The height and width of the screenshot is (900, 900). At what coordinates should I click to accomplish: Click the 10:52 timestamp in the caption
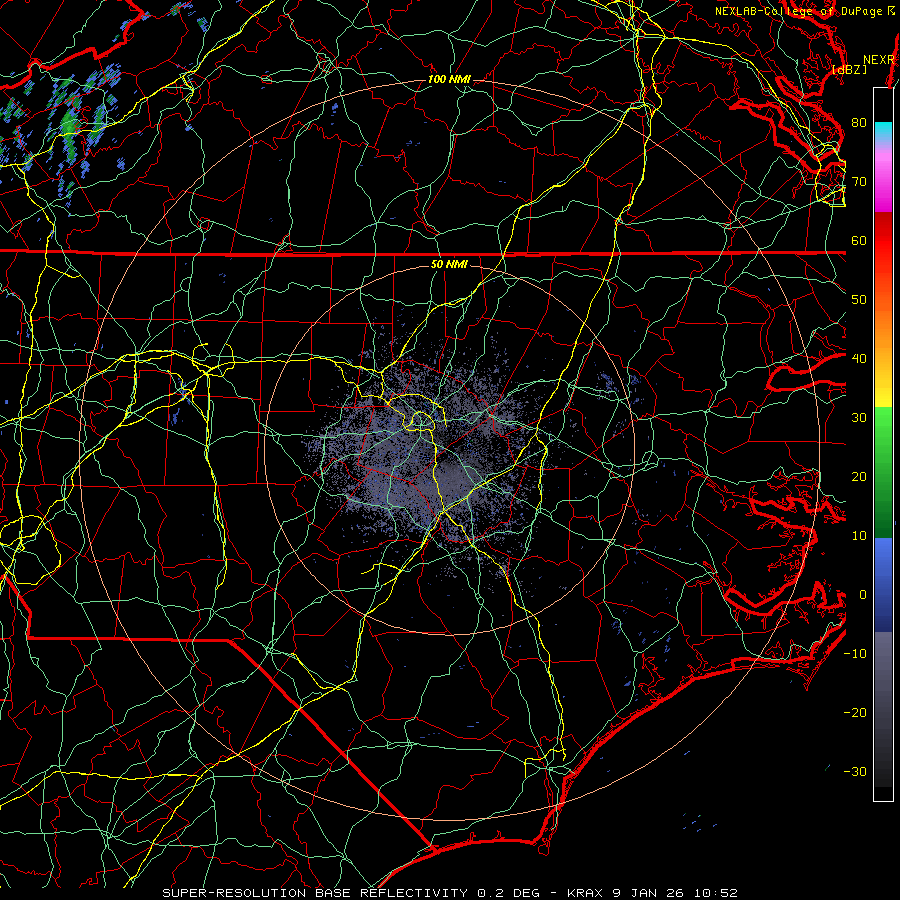715,893
